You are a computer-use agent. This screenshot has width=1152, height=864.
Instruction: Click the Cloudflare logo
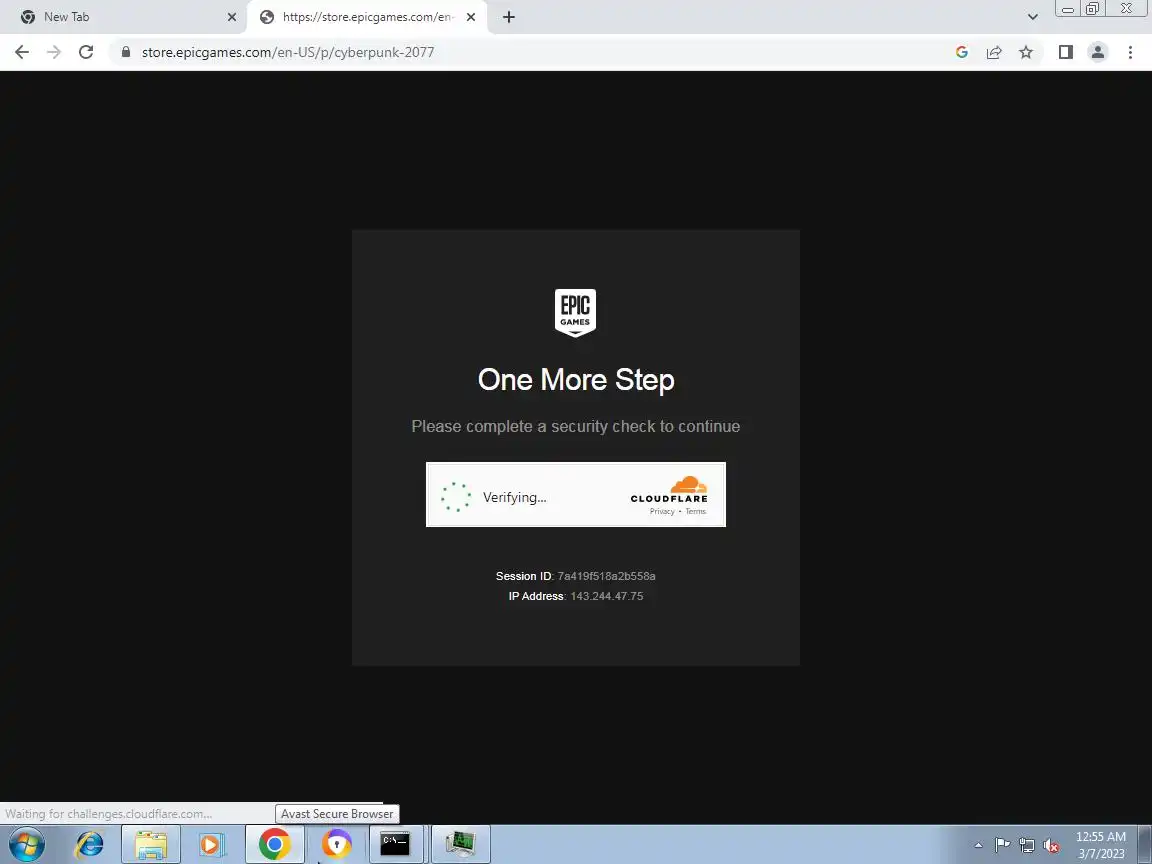tap(669, 489)
